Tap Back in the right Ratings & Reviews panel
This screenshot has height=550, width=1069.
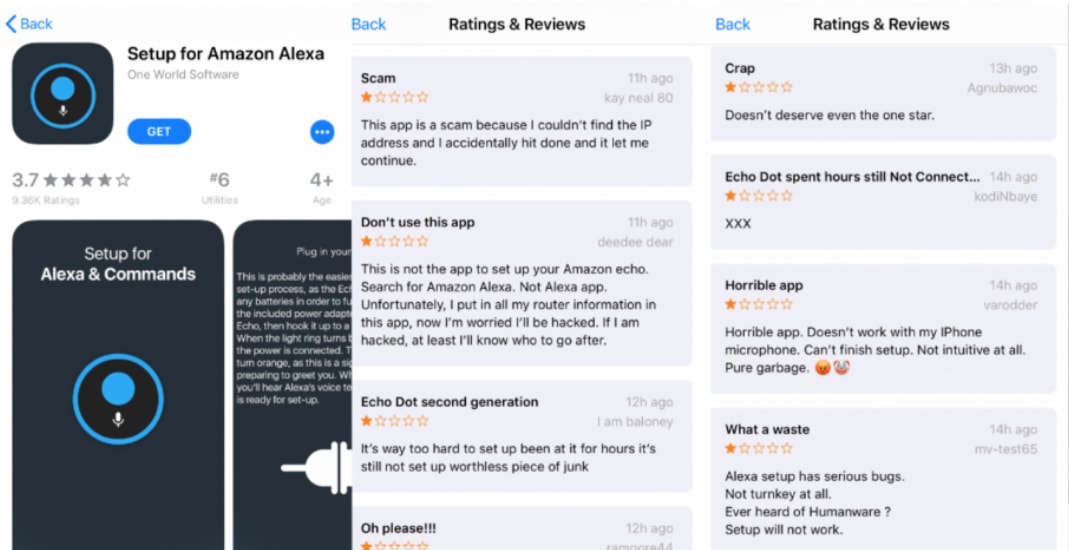733,25
